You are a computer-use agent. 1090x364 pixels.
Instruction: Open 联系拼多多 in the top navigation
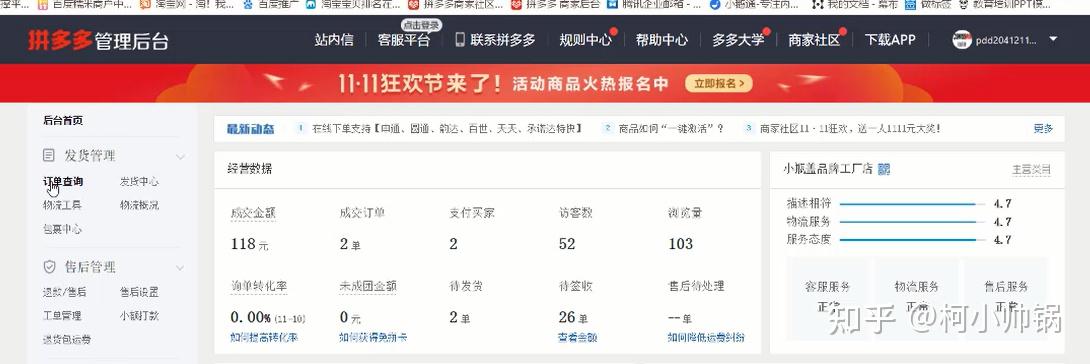click(503, 40)
